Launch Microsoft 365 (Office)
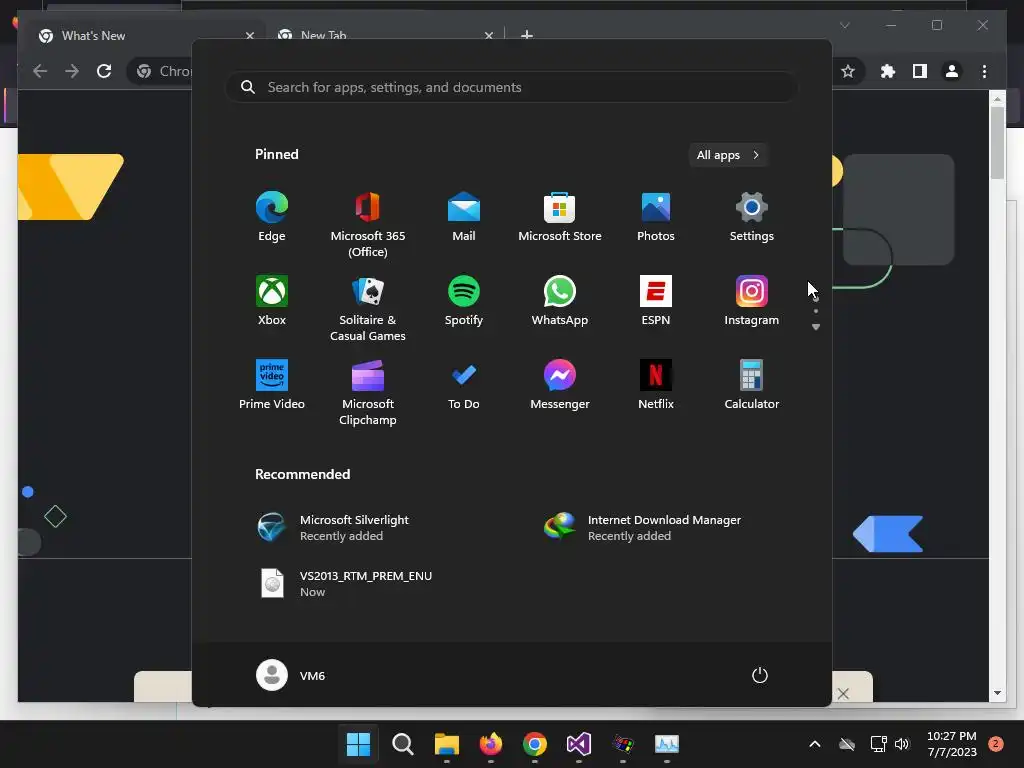The image size is (1024, 768). point(368,225)
